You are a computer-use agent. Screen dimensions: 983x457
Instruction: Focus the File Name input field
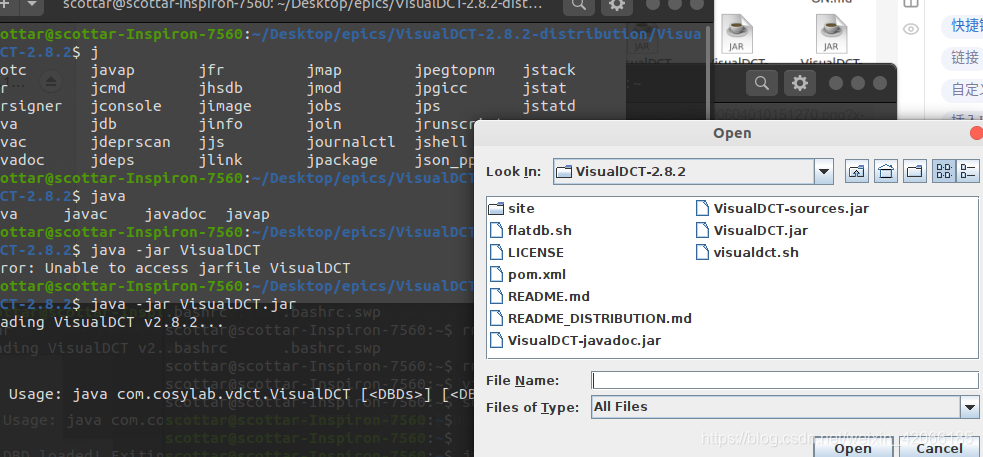785,380
